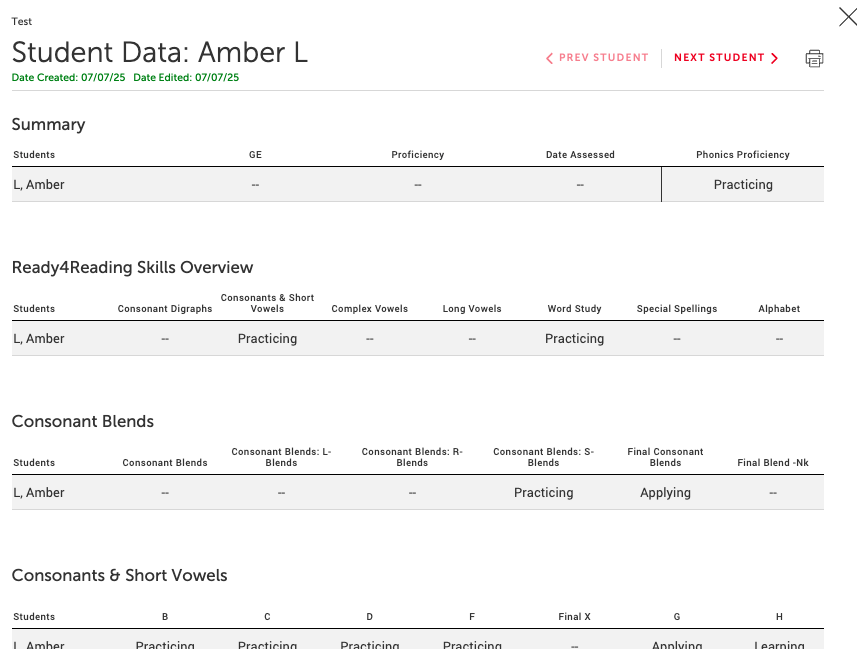Click the GE column header in Summary
Image resolution: width=857 pixels, height=649 pixels.
(255, 155)
